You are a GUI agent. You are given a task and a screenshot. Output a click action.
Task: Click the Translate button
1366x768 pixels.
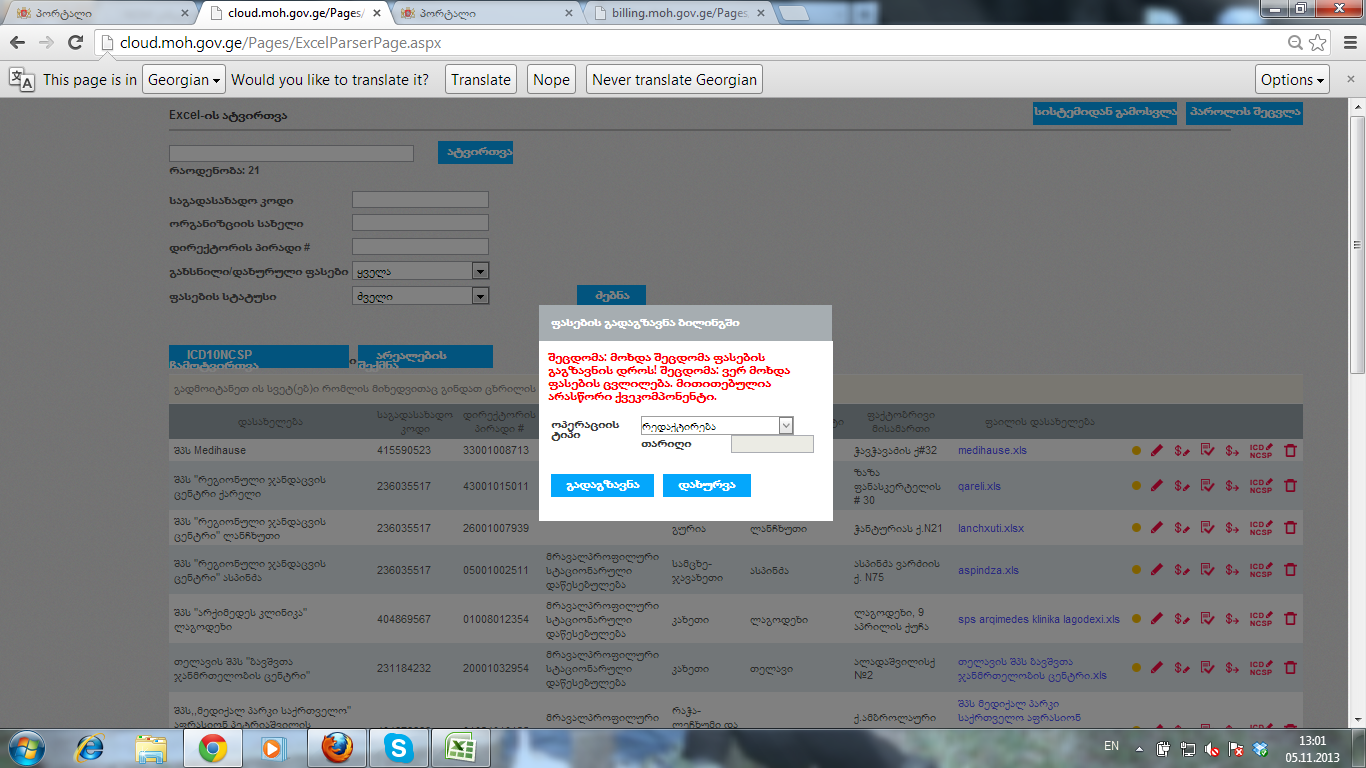(480, 80)
